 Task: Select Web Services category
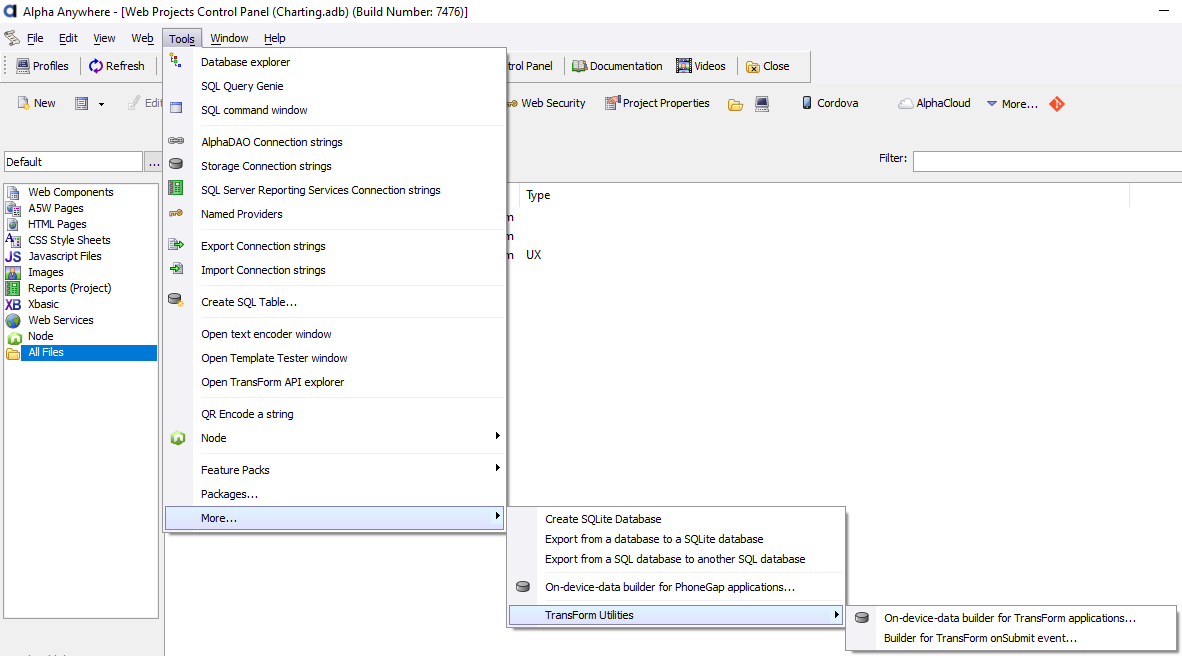61,320
